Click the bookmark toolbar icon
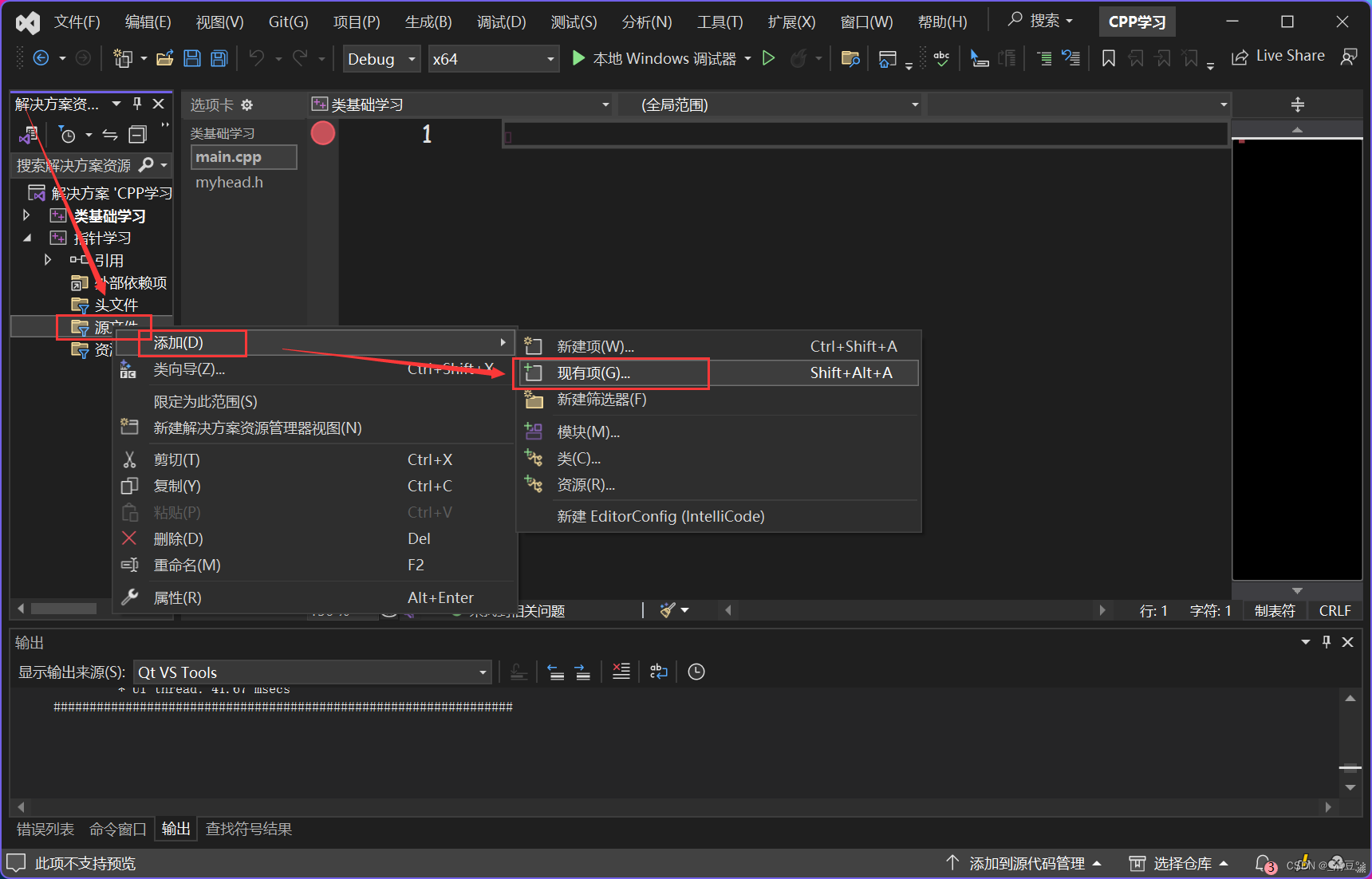This screenshot has height=879, width=1372. pyautogui.click(x=1109, y=58)
